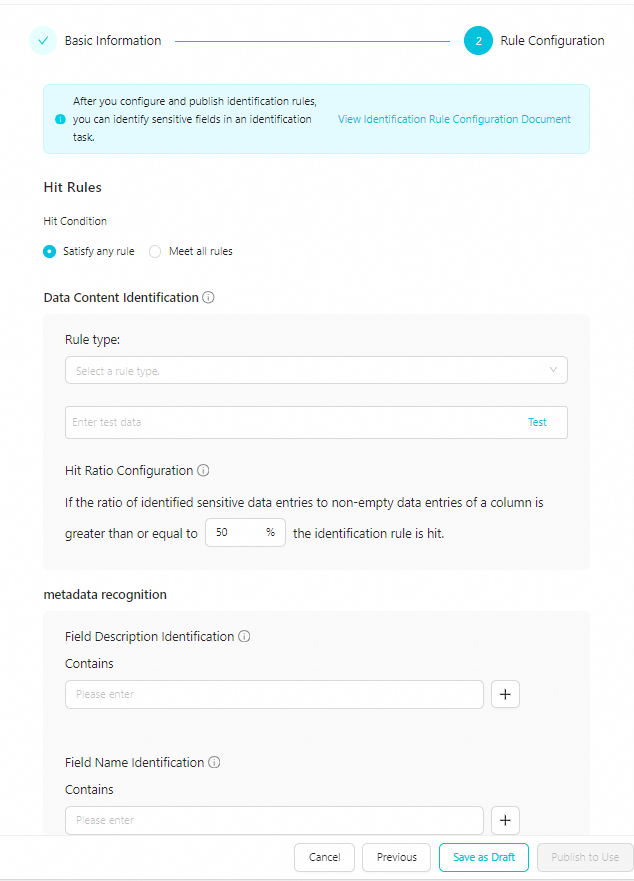Viewport: 634px width, 881px height.
Task: Click the Basic Information checkmark step icon
Action: click(43, 40)
